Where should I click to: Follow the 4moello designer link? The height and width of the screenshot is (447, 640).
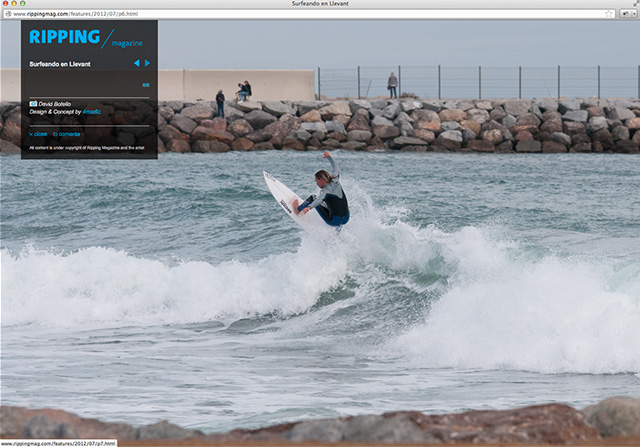pos(92,112)
